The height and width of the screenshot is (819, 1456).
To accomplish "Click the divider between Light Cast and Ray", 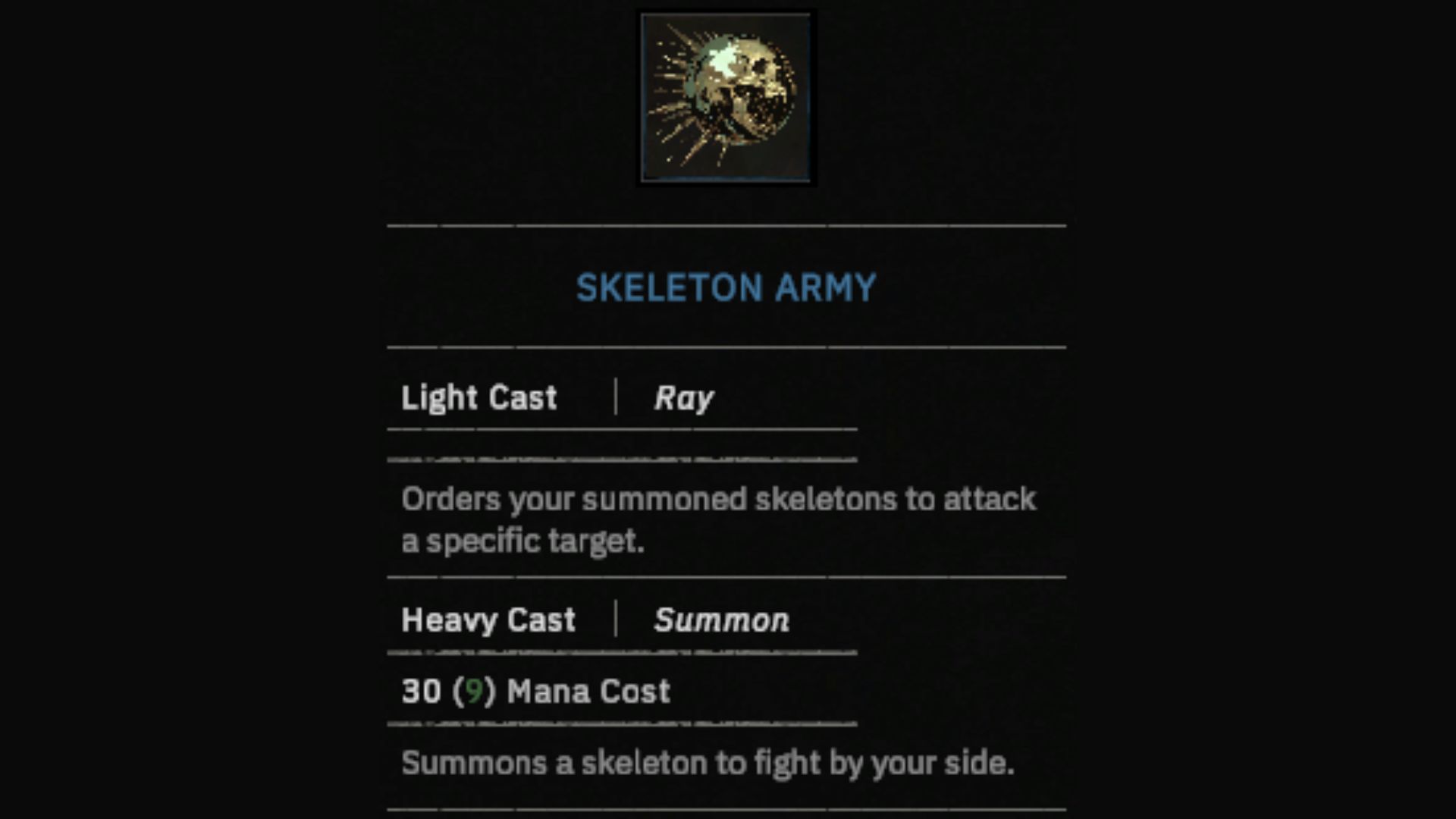I will point(616,397).
